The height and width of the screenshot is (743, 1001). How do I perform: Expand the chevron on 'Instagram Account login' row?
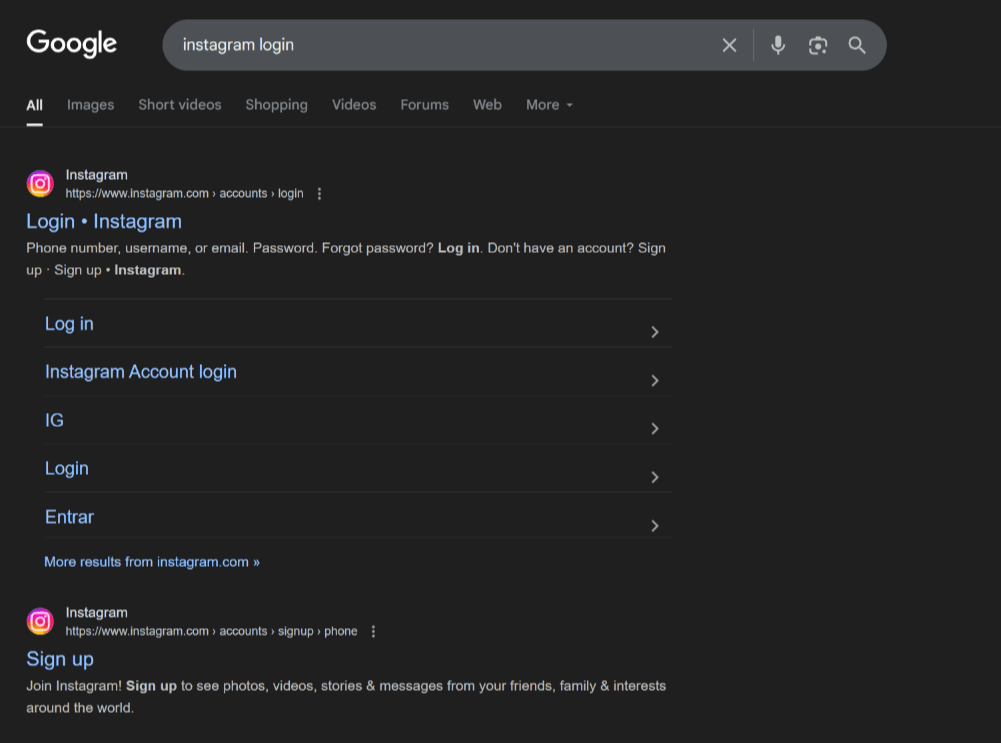coord(654,380)
